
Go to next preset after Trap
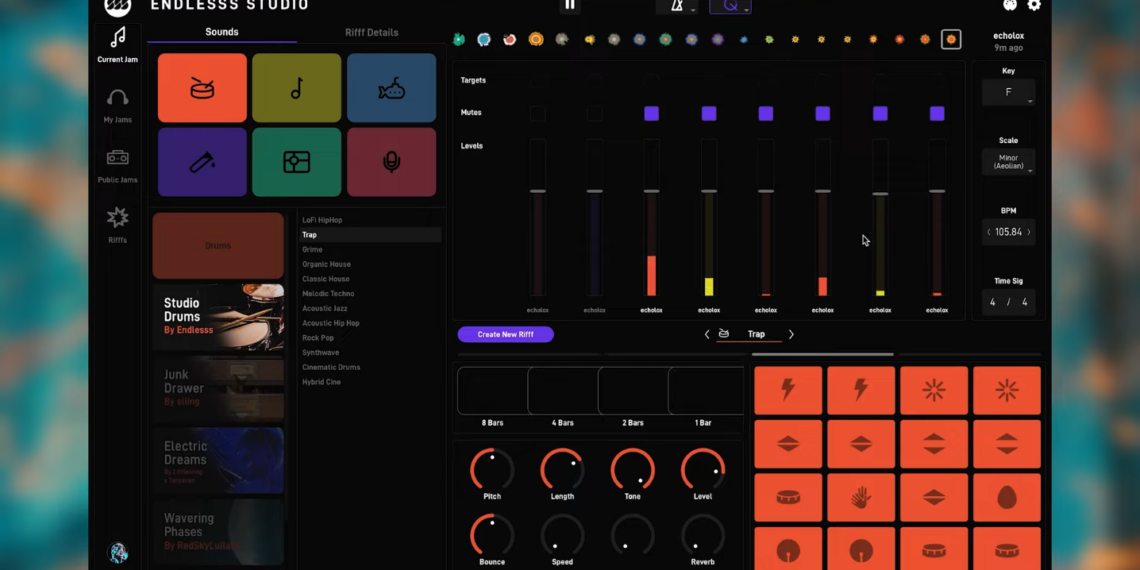click(791, 334)
